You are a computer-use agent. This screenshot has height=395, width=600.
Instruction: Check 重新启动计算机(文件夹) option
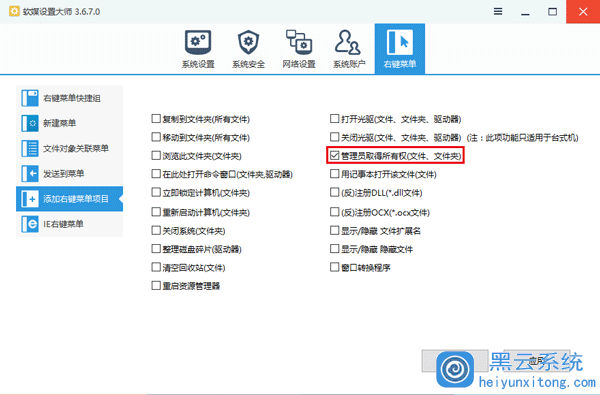[x=156, y=212]
